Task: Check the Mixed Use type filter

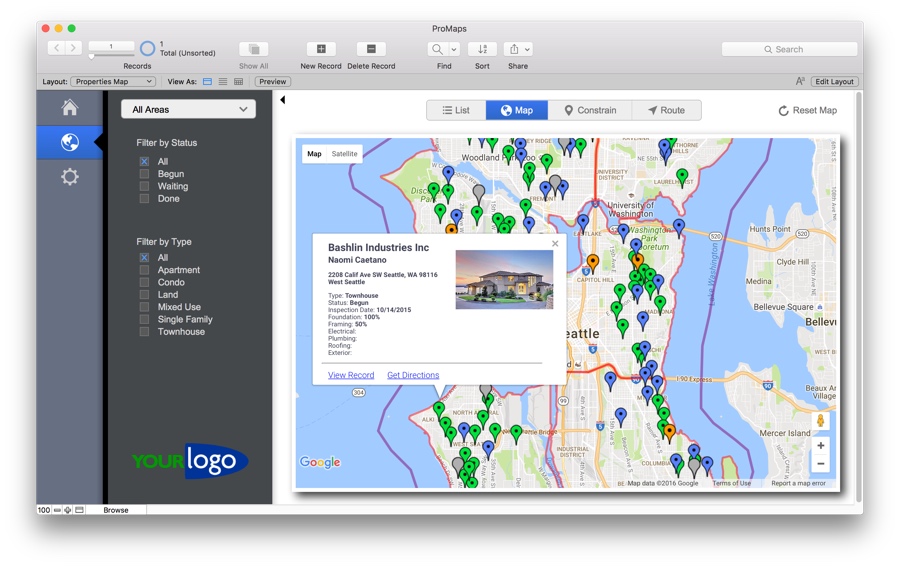Action: pyautogui.click(x=144, y=307)
